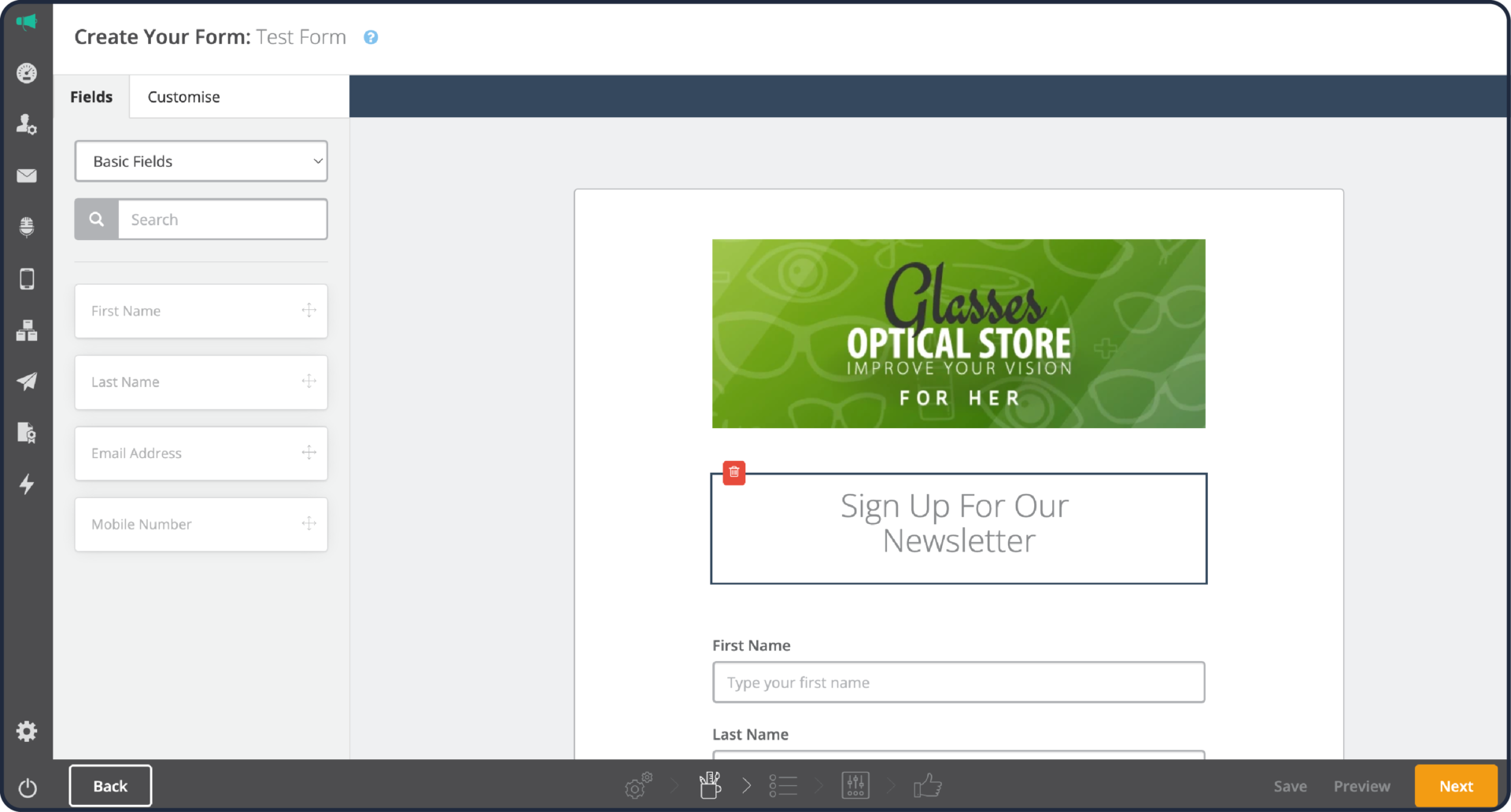Select the thumbs-up finish step icon

pos(928,785)
